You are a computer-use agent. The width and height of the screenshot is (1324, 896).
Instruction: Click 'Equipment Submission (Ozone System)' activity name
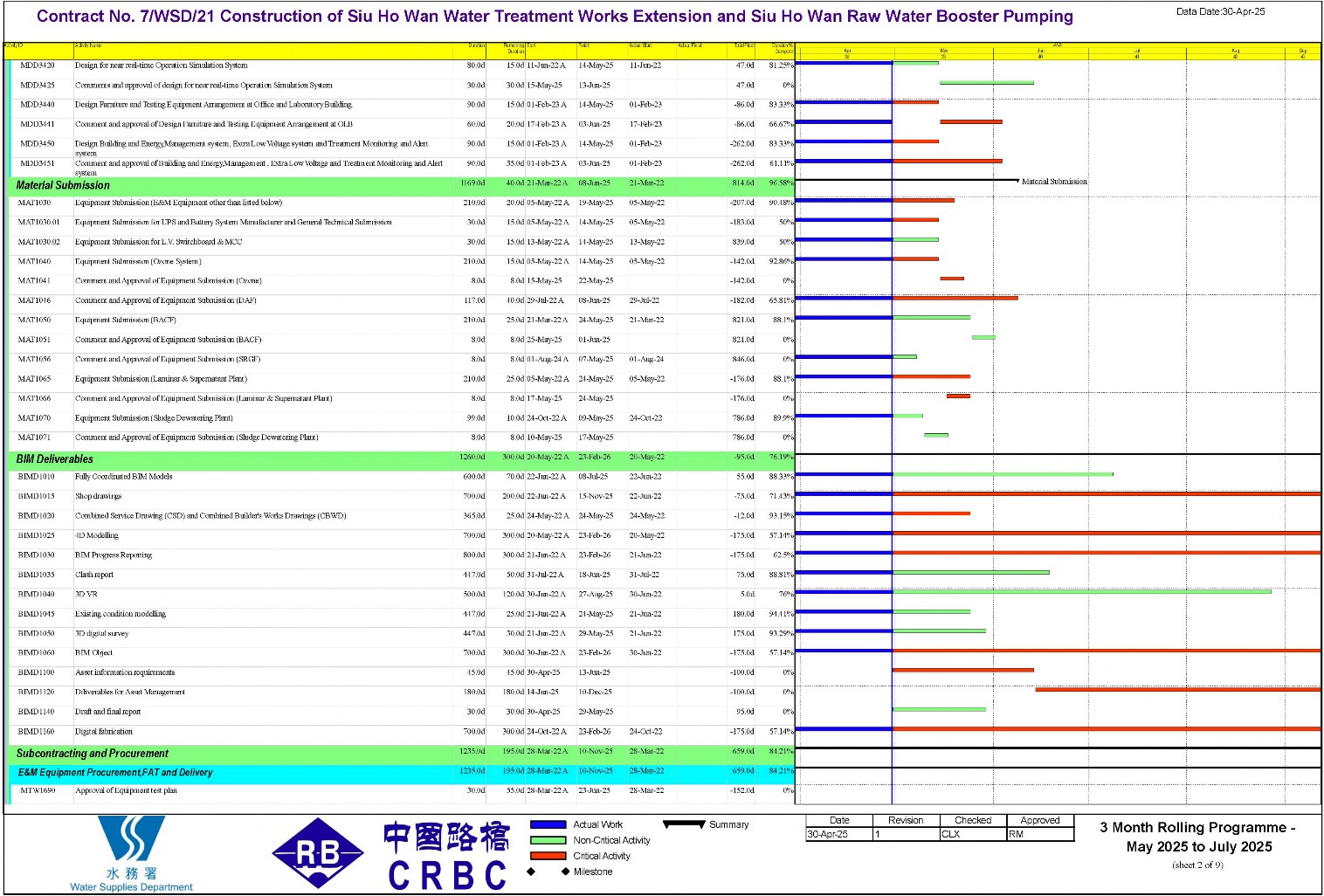[x=138, y=261]
